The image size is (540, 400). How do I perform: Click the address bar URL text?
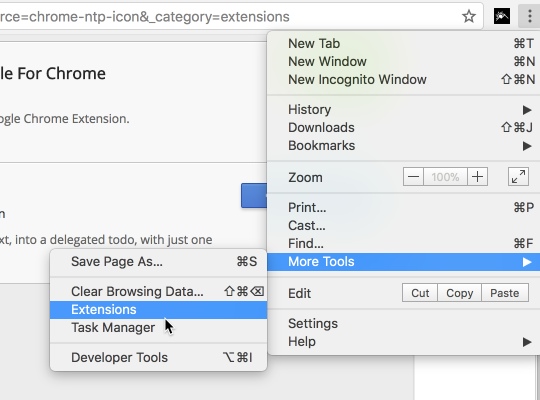pyautogui.click(x=145, y=17)
